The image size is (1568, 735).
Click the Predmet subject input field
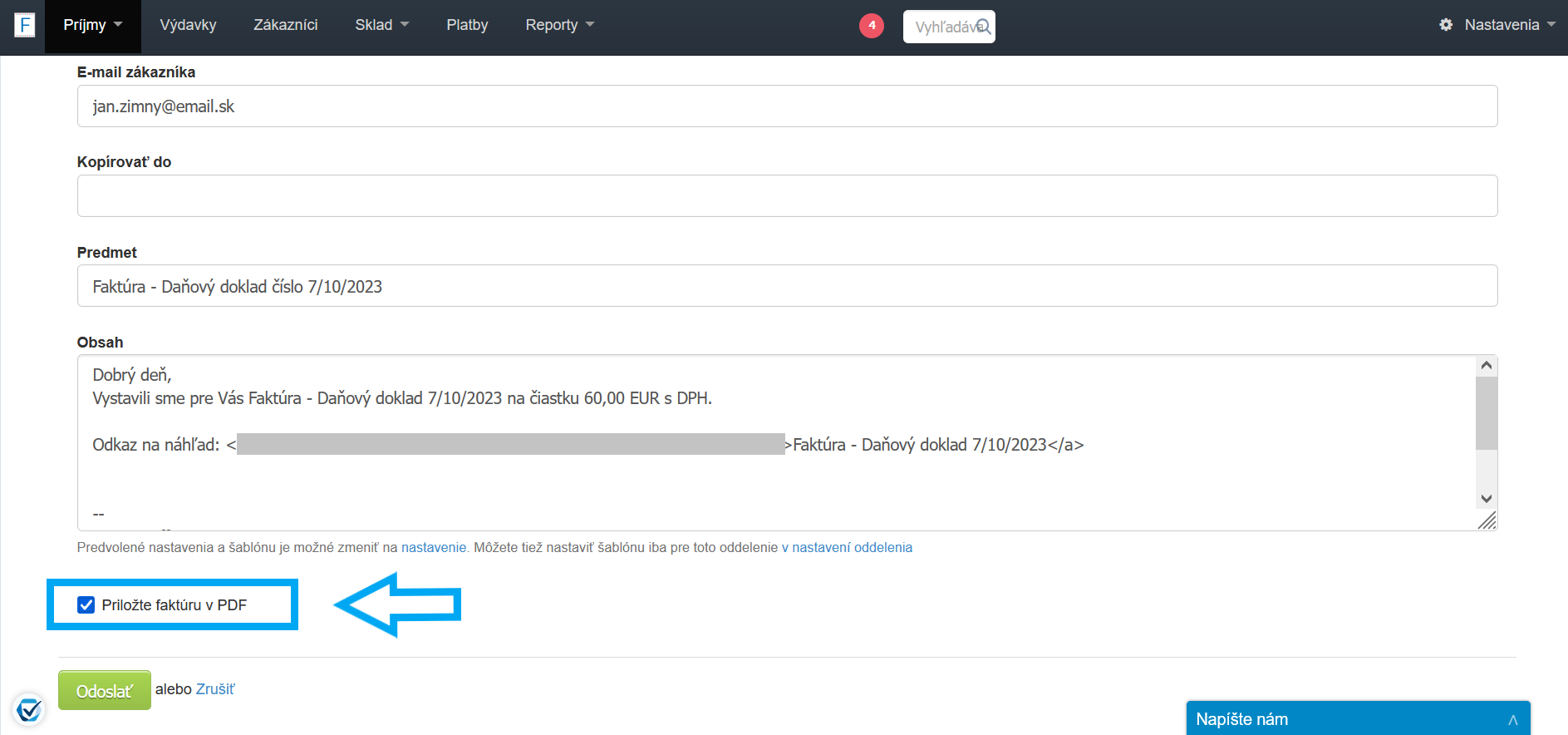[x=787, y=286]
